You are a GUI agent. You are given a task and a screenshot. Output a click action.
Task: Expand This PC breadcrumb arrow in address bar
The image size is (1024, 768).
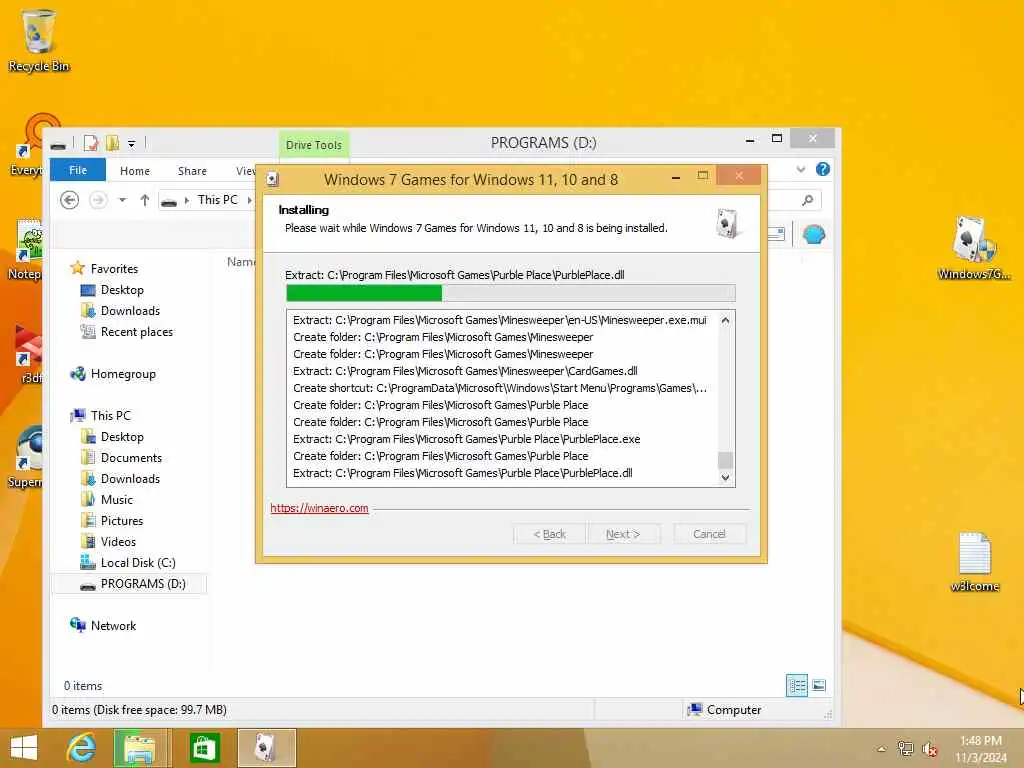[249, 200]
